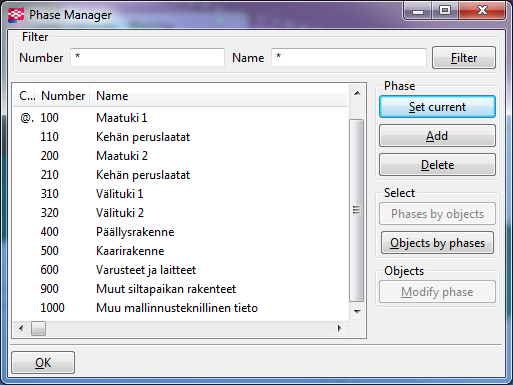
Task: Select phase row Varusteet ja laitteet
Action: [x=181, y=270]
